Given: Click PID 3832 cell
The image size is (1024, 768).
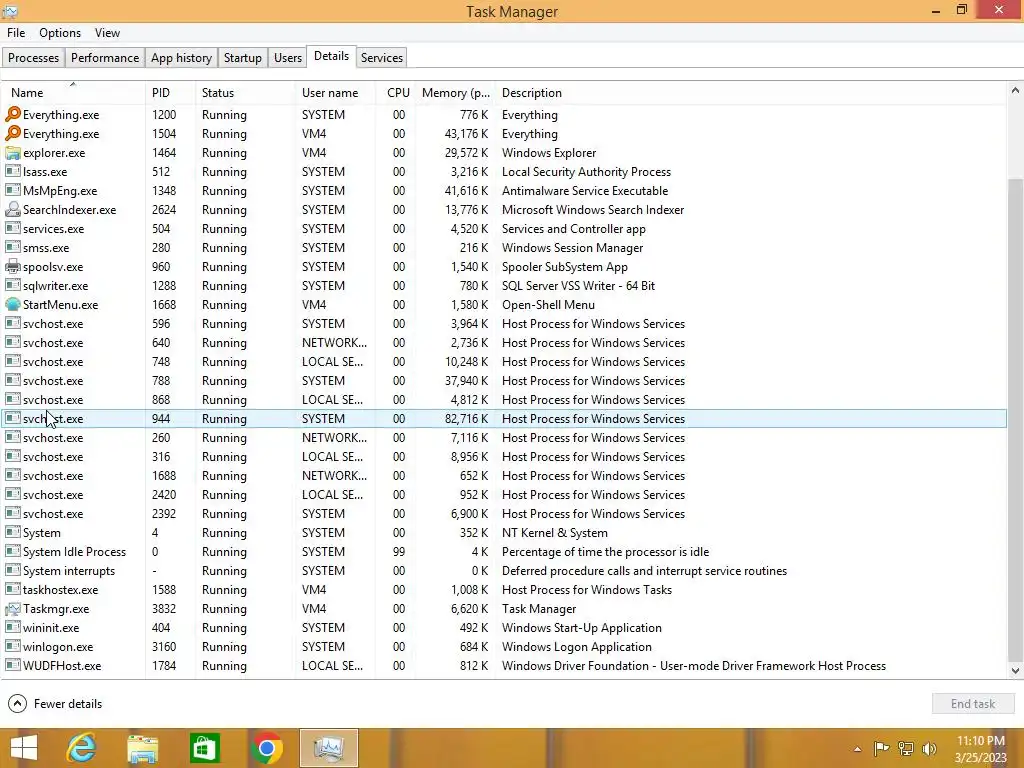Looking at the screenshot, I should tap(164, 609).
